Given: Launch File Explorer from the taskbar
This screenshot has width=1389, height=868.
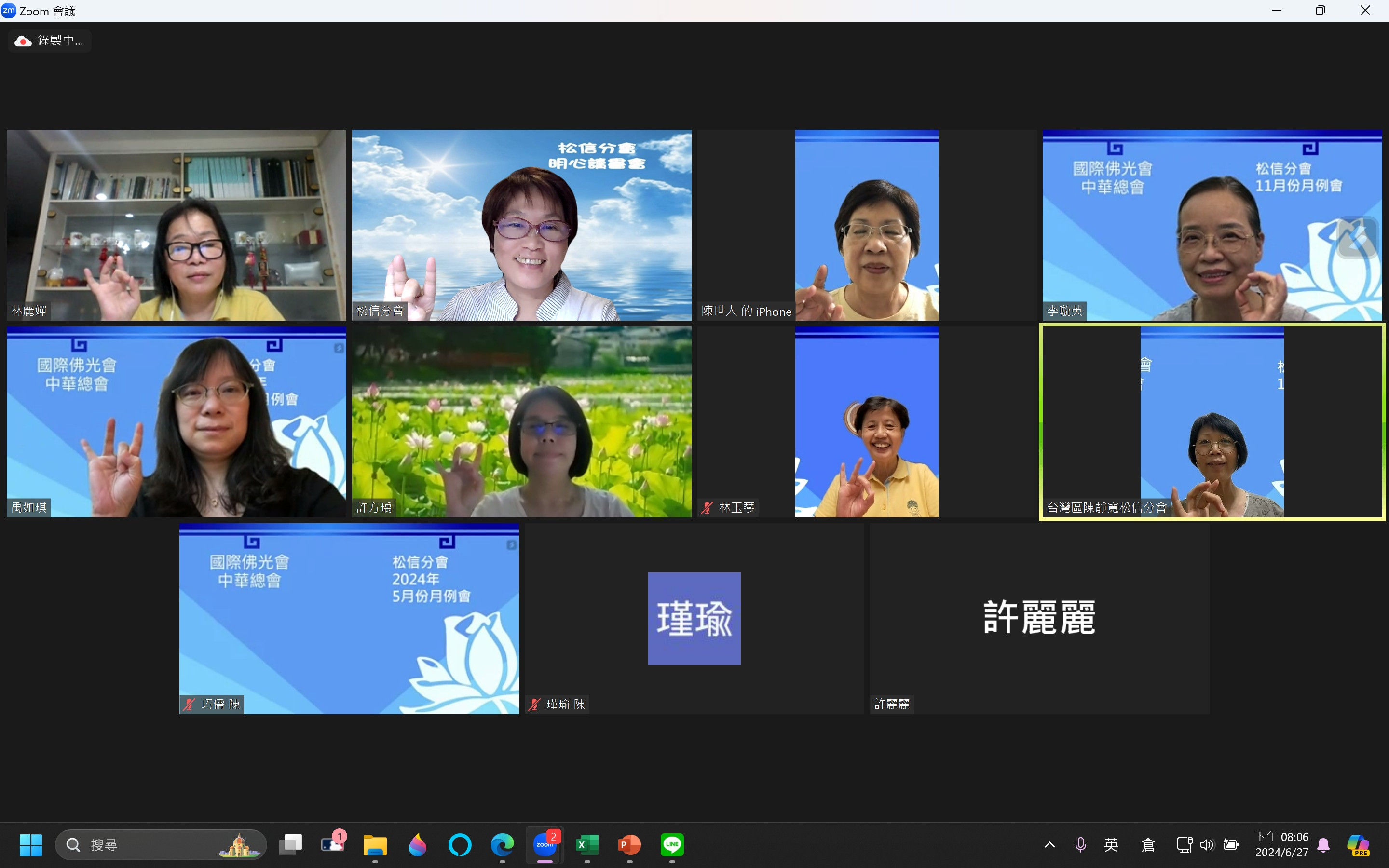Looking at the screenshot, I should 375,844.
